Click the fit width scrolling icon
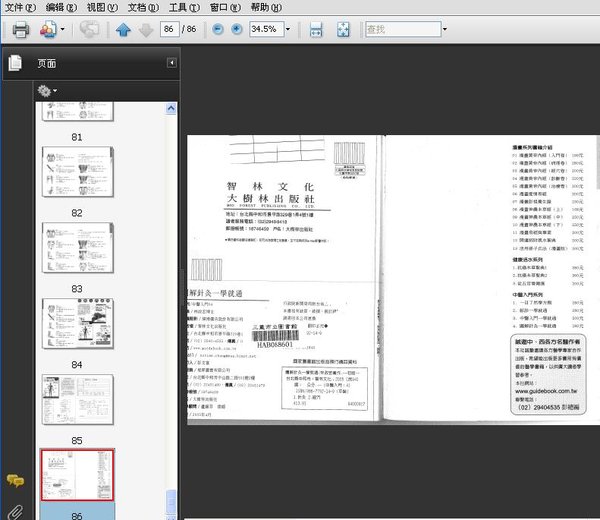The width and height of the screenshot is (600, 520). click(x=316, y=30)
